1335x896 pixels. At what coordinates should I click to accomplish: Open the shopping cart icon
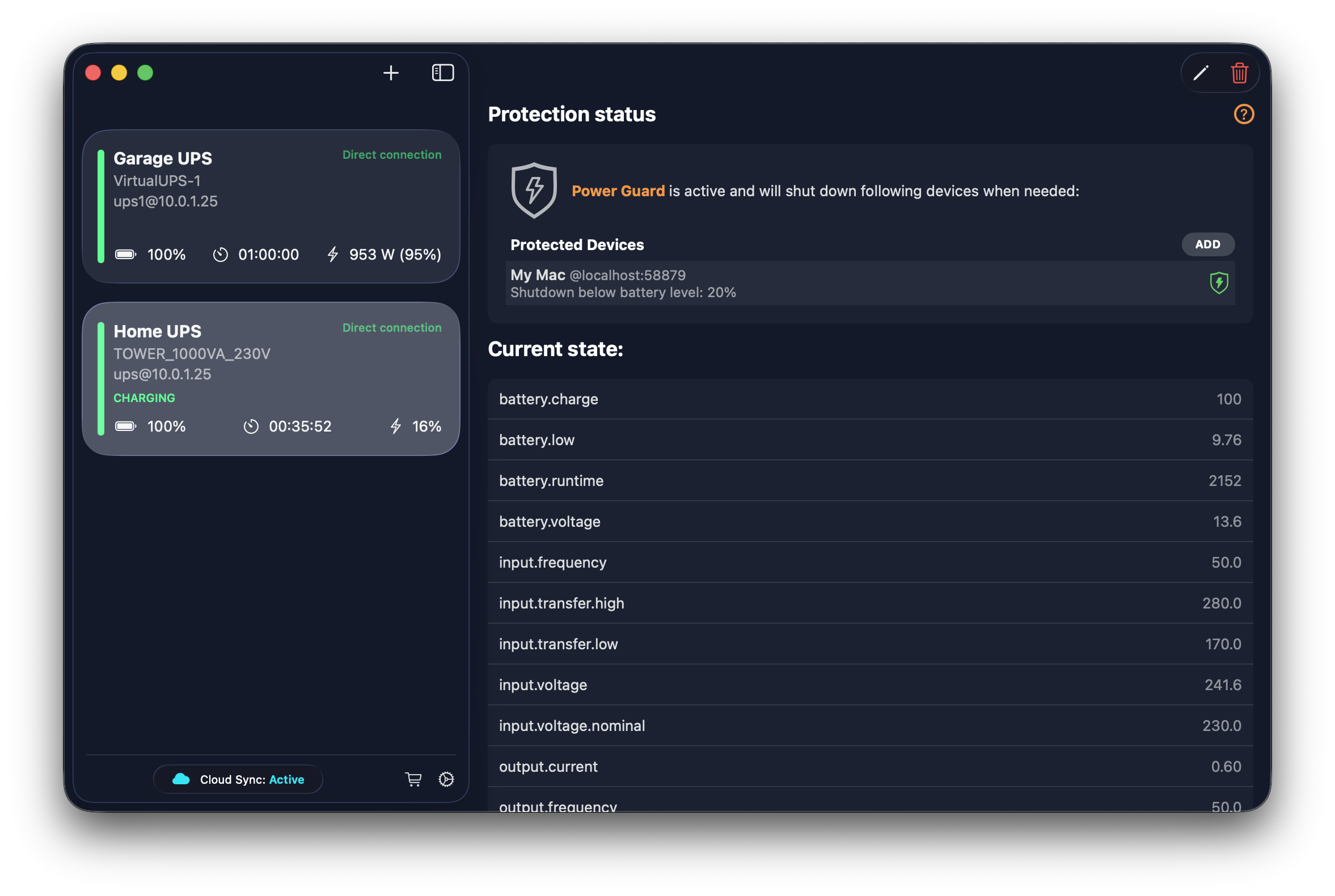click(x=413, y=779)
